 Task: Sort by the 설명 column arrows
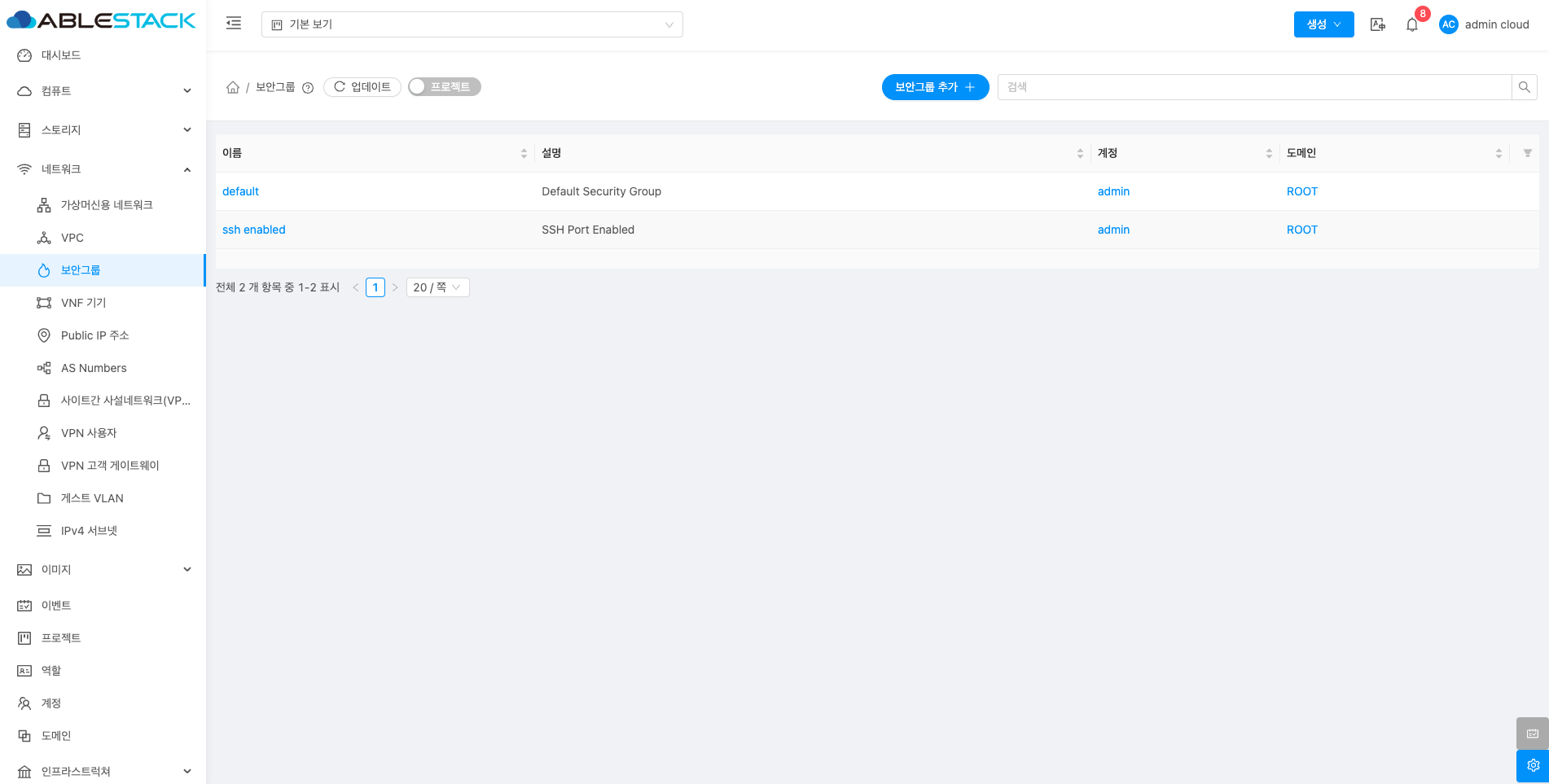1080,153
